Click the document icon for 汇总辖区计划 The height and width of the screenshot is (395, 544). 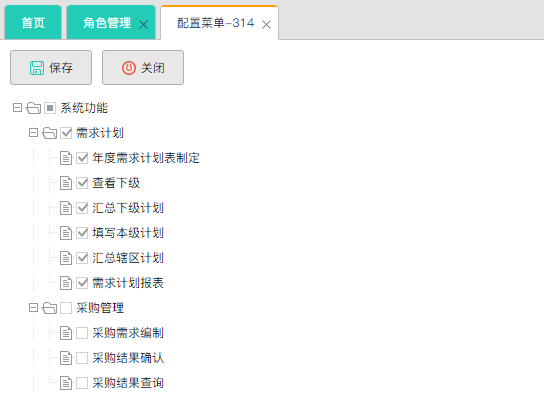pos(66,258)
